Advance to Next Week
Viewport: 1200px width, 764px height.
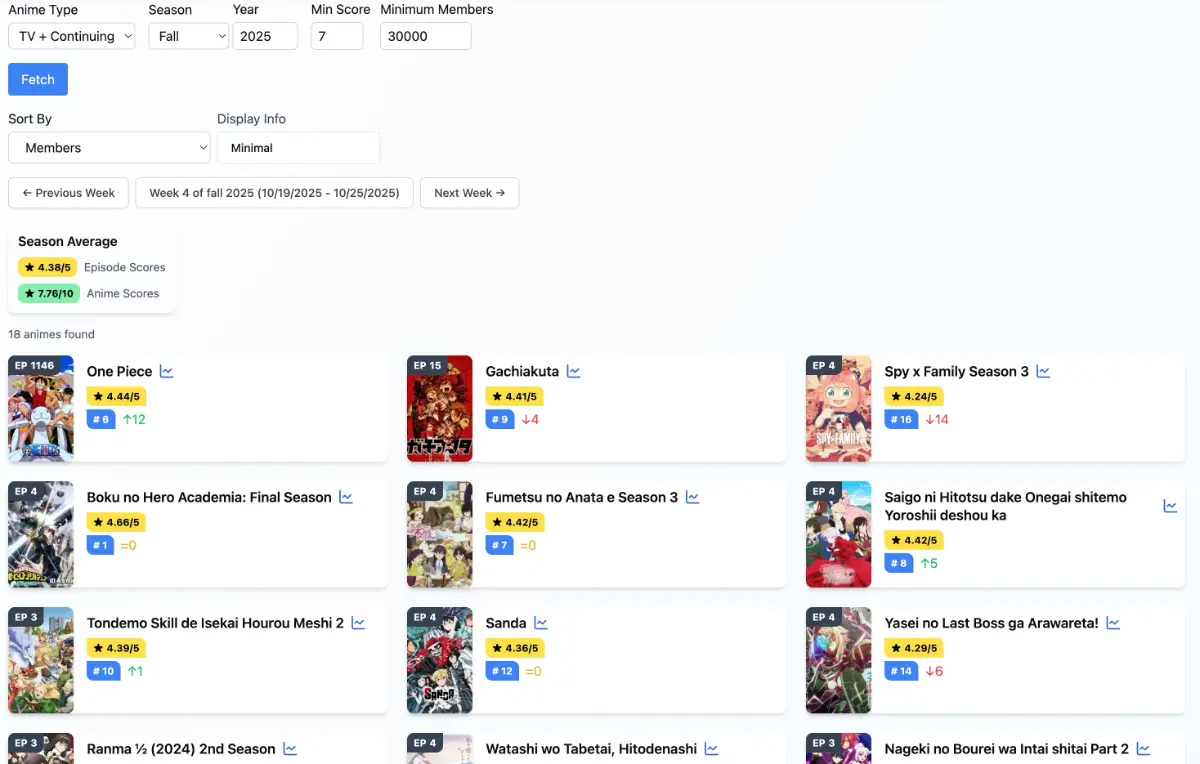pyautogui.click(x=469, y=193)
